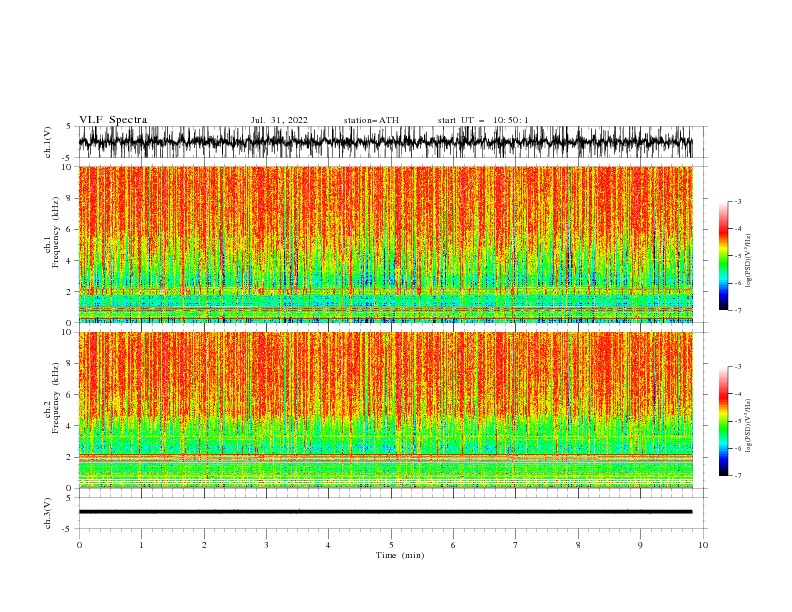Image resolution: width=792 pixels, height=612 pixels.
Task: Click the "-5" tick of the ch.1(V) axis
Action: (68, 158)
